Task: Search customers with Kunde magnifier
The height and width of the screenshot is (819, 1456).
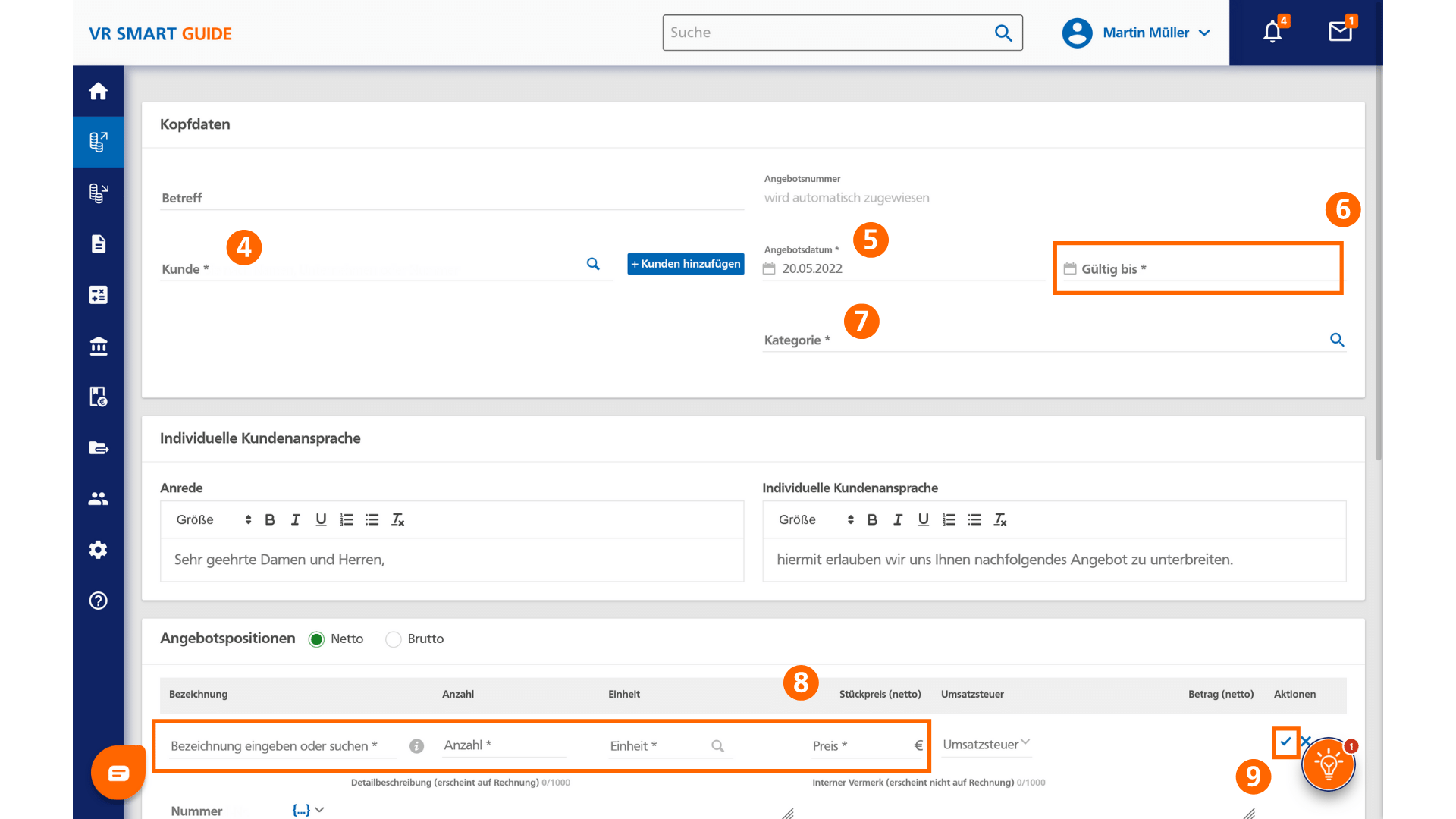Action: (x=593, y=264)
